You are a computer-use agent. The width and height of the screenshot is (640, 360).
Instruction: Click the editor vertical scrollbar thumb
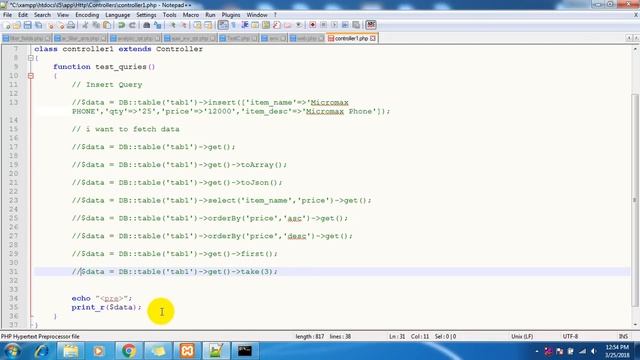click(635, 200)
